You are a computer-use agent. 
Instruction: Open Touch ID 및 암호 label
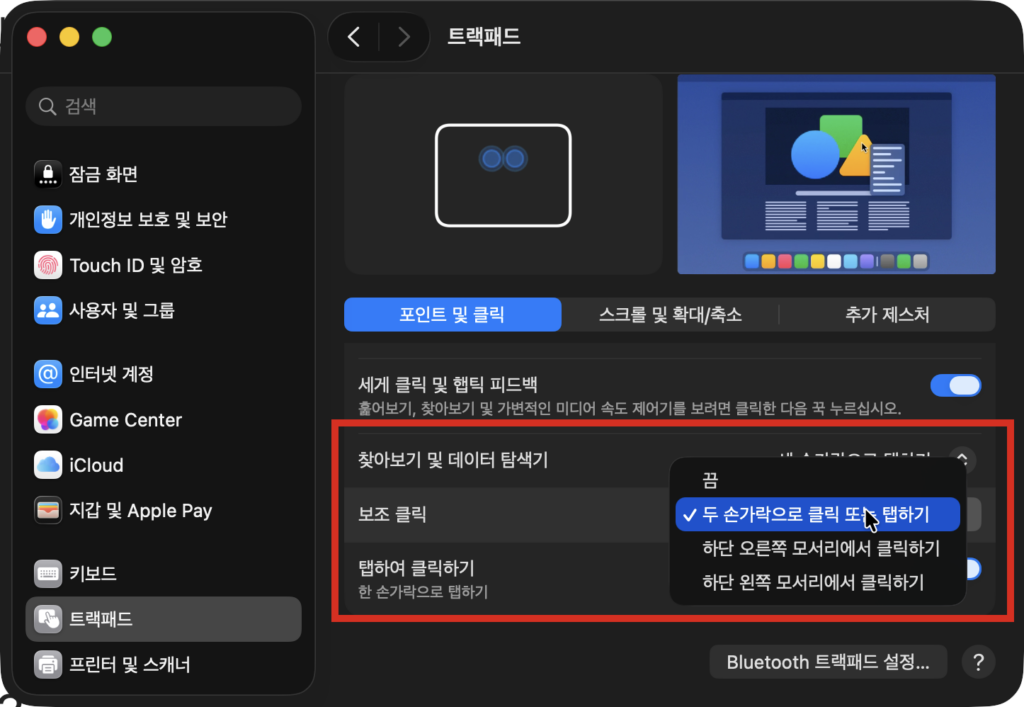tap(136, 265)
